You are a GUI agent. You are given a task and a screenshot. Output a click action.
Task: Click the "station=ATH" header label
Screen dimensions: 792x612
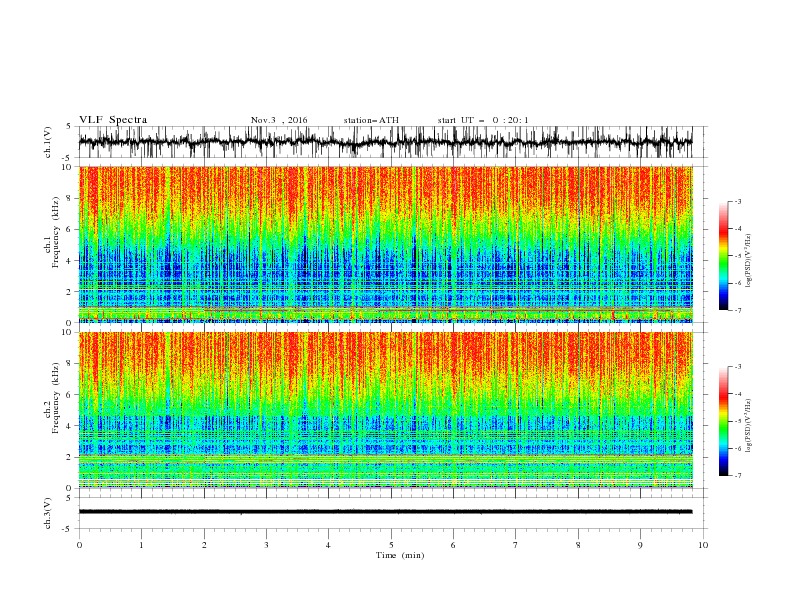pos(371,120)
